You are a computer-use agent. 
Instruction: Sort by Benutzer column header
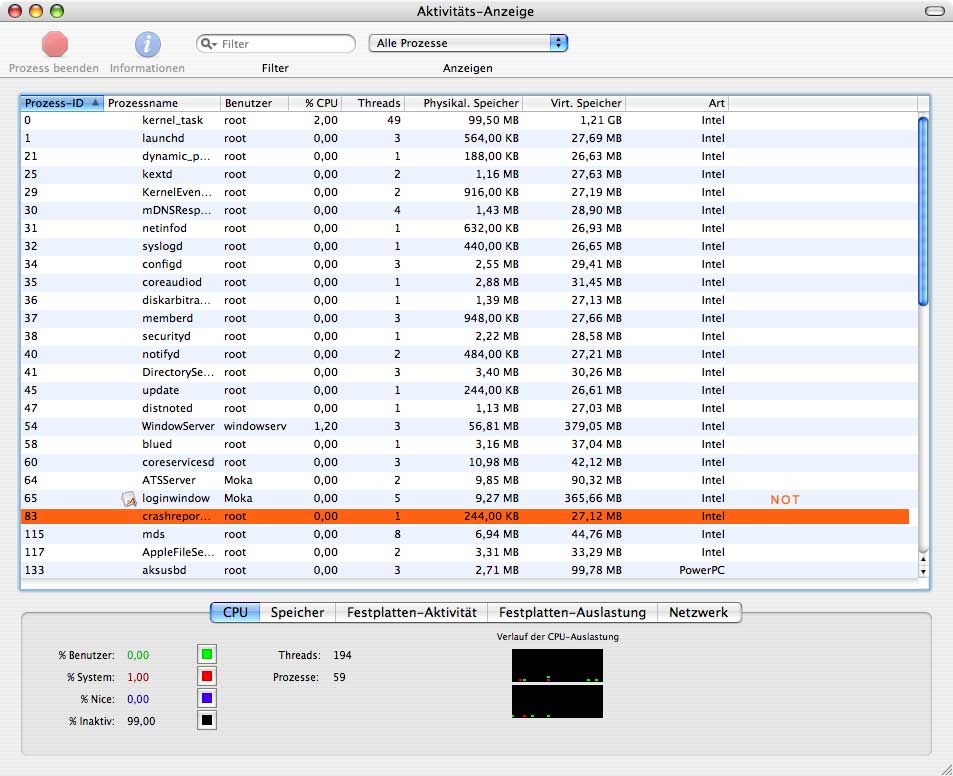[254, 103]
